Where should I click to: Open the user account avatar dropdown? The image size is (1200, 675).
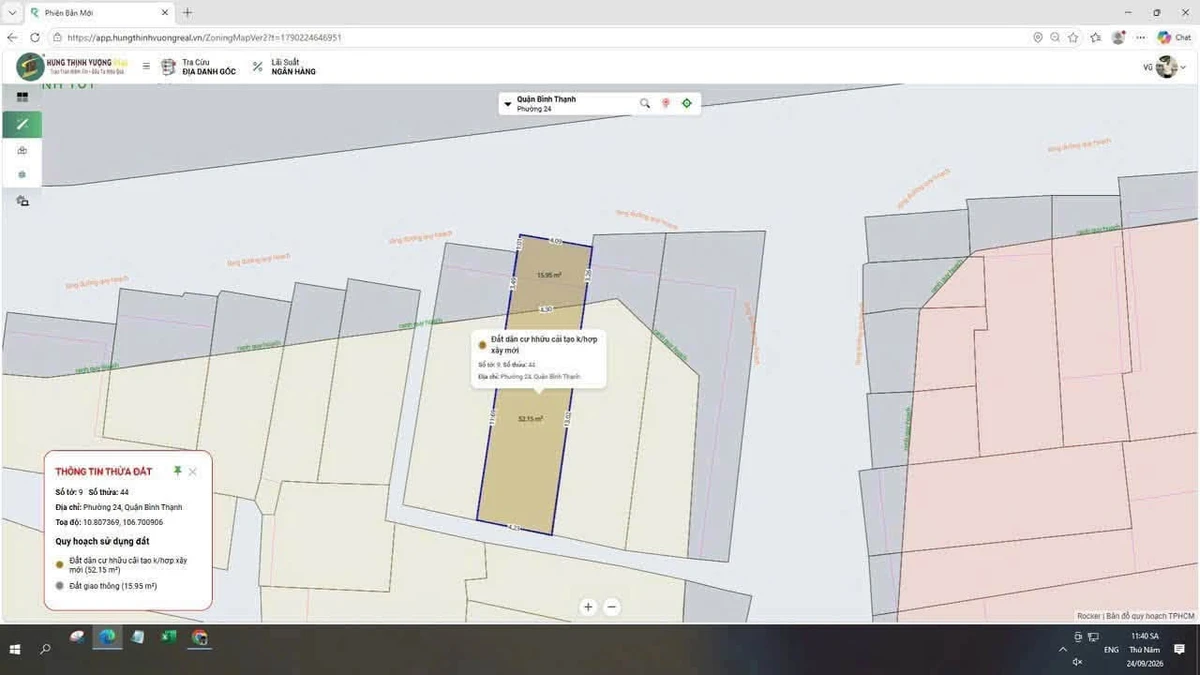click(x=1166, y=67)
